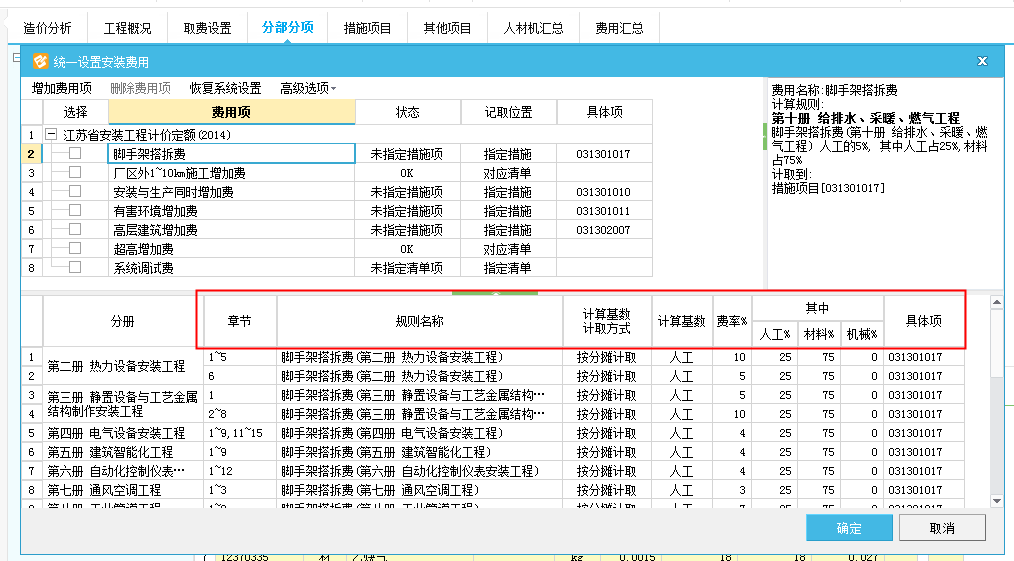Image resolution: width=1014 pixels, height=561 pixels.
Task: Open the 高级选项 dropdown menu
Action: (308, 88)
